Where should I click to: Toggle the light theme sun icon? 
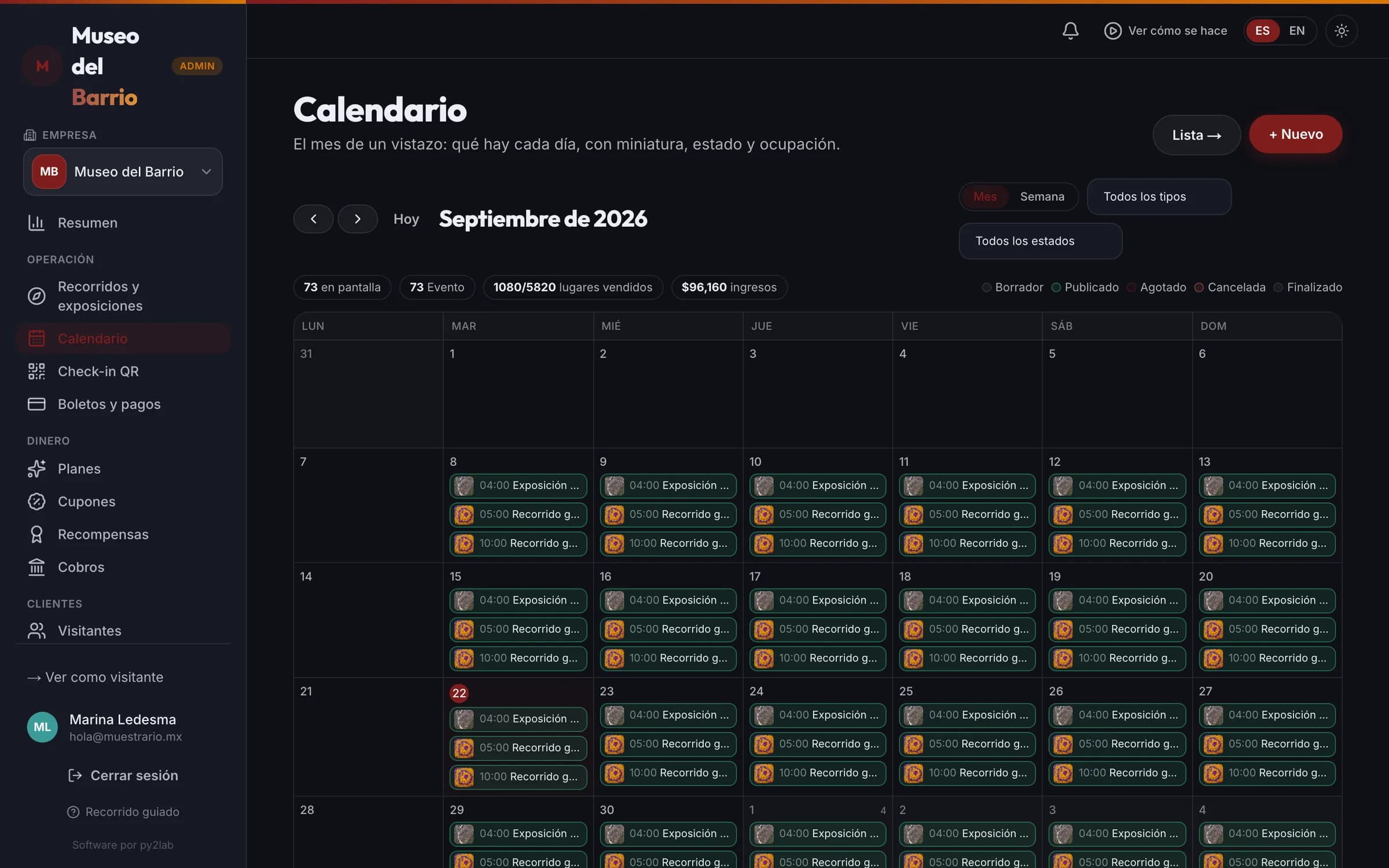(x=1341, y=31)
